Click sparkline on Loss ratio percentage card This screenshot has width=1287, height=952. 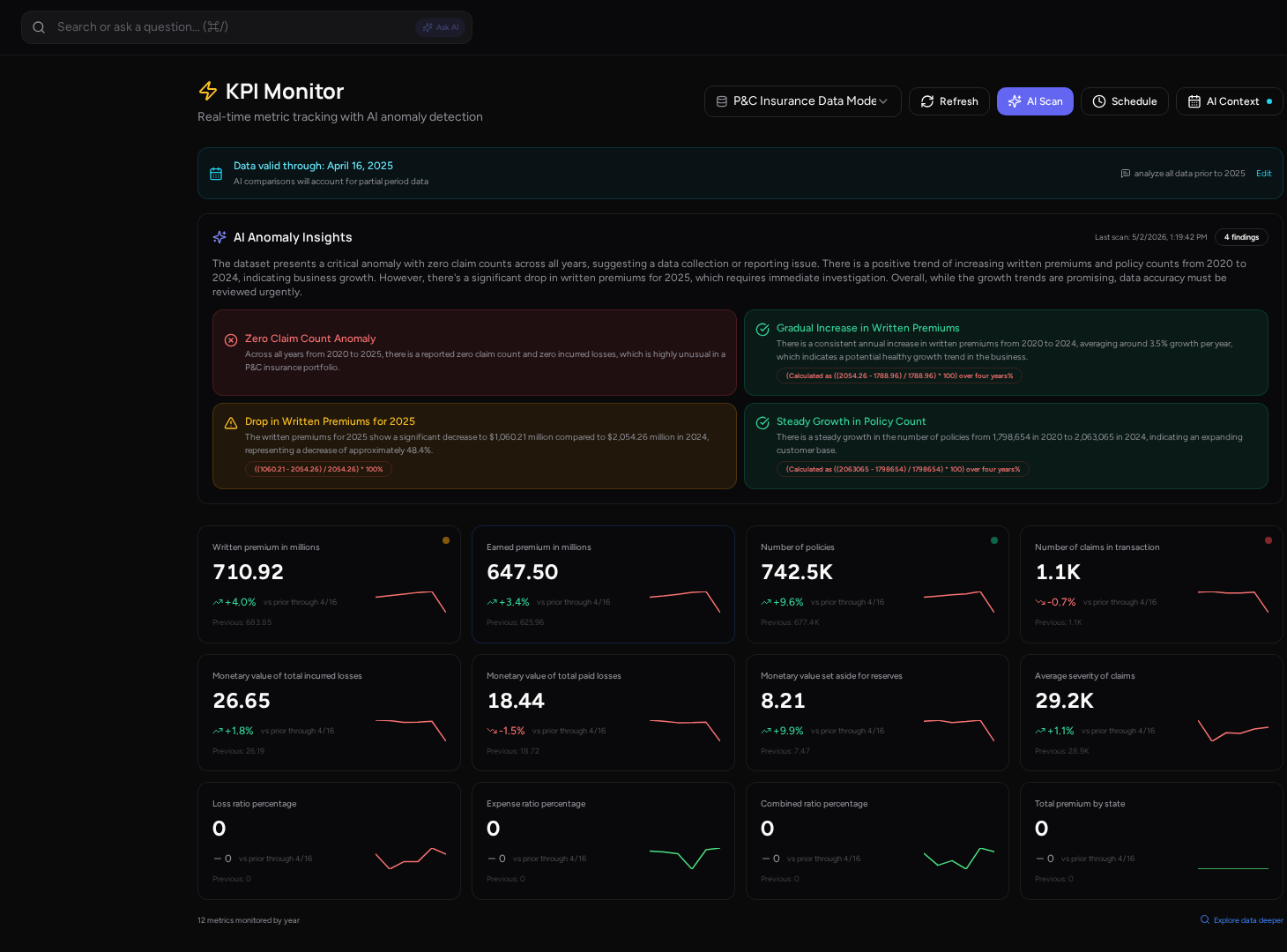click(x=411, y=858)
